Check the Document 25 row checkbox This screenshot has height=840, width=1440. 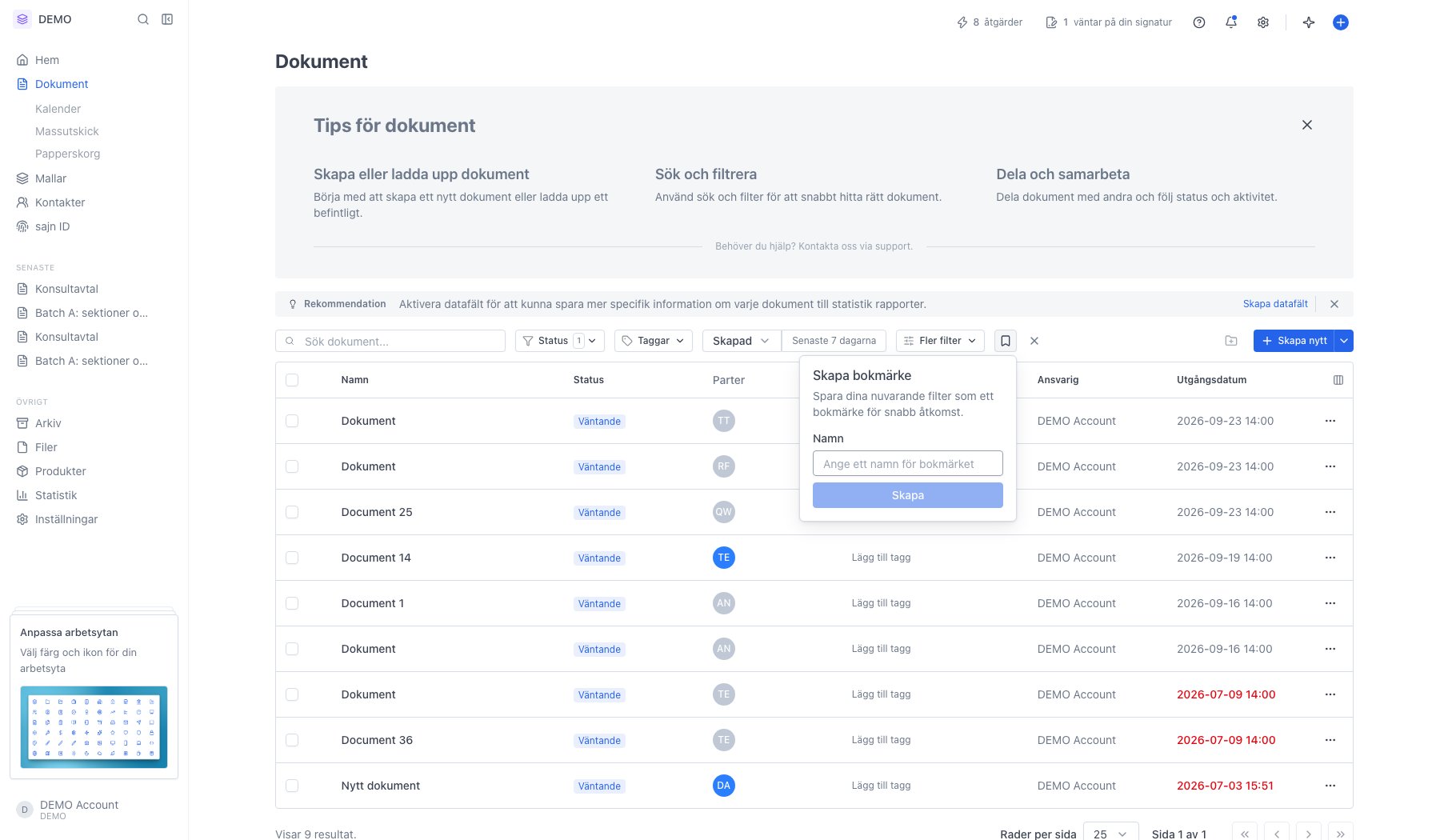292,512
